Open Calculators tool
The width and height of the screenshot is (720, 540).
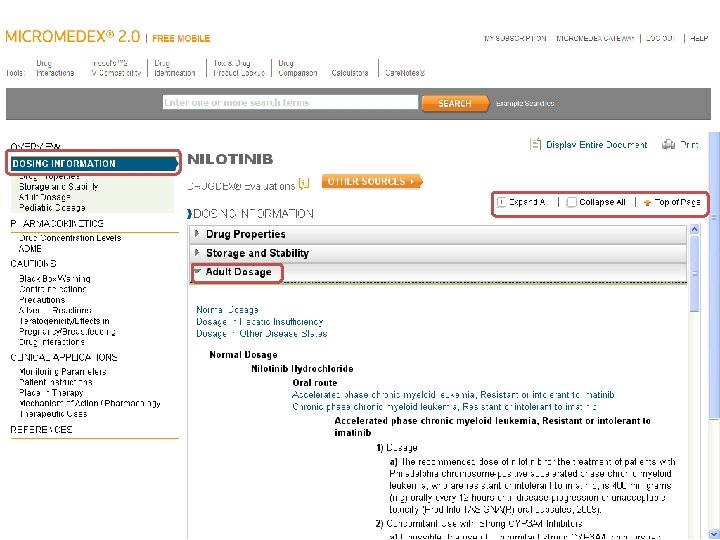coord(350,73)
